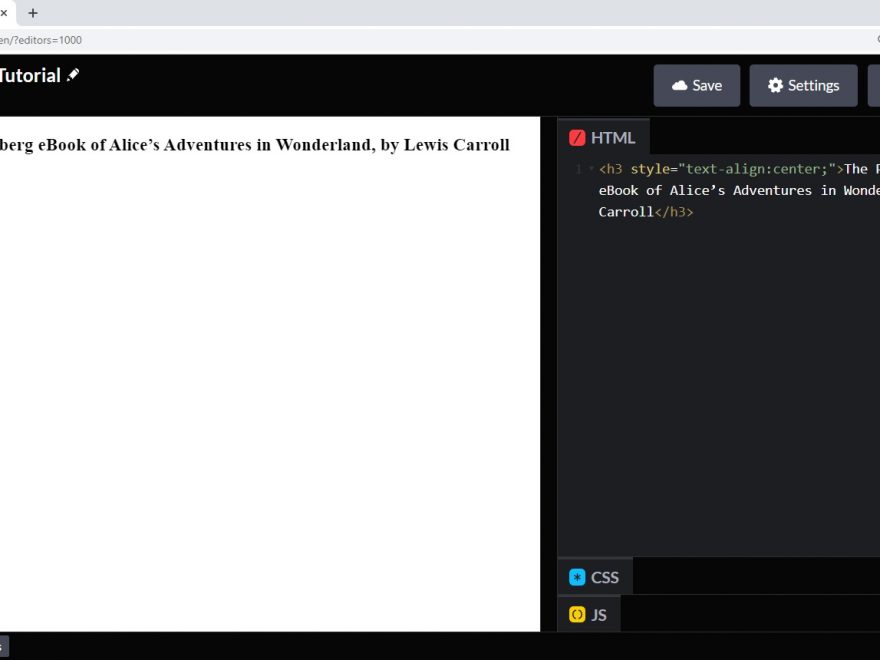Collapse the h3 code fold arrow on line 1
This screenshot has height=660, width=880.
pos(591,169)
